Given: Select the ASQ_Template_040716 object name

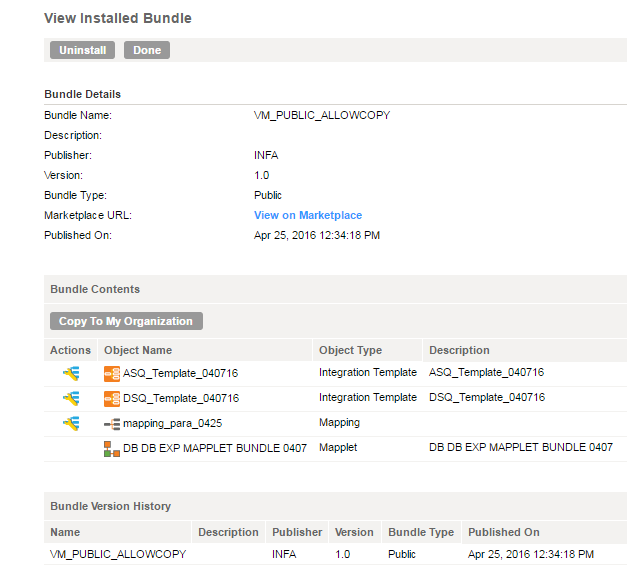Looking at the screenshot, I should click(180, 373).
